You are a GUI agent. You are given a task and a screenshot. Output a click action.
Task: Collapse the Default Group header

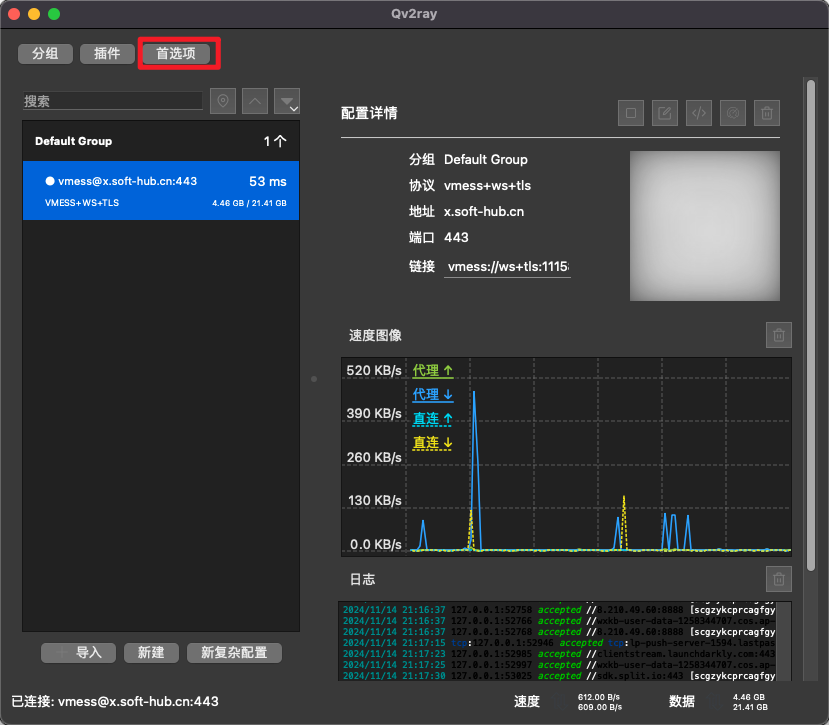pos(161,141)
